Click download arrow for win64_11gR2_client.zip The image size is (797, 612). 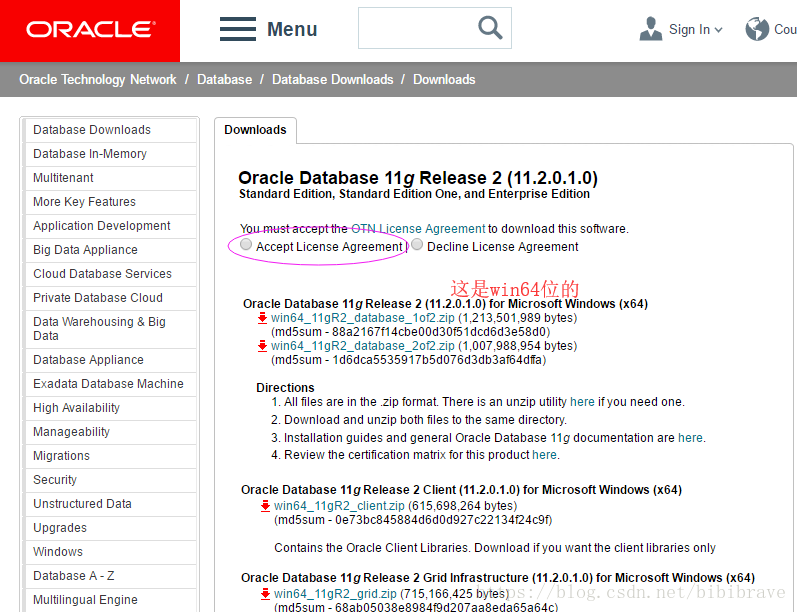click(265, 506)
